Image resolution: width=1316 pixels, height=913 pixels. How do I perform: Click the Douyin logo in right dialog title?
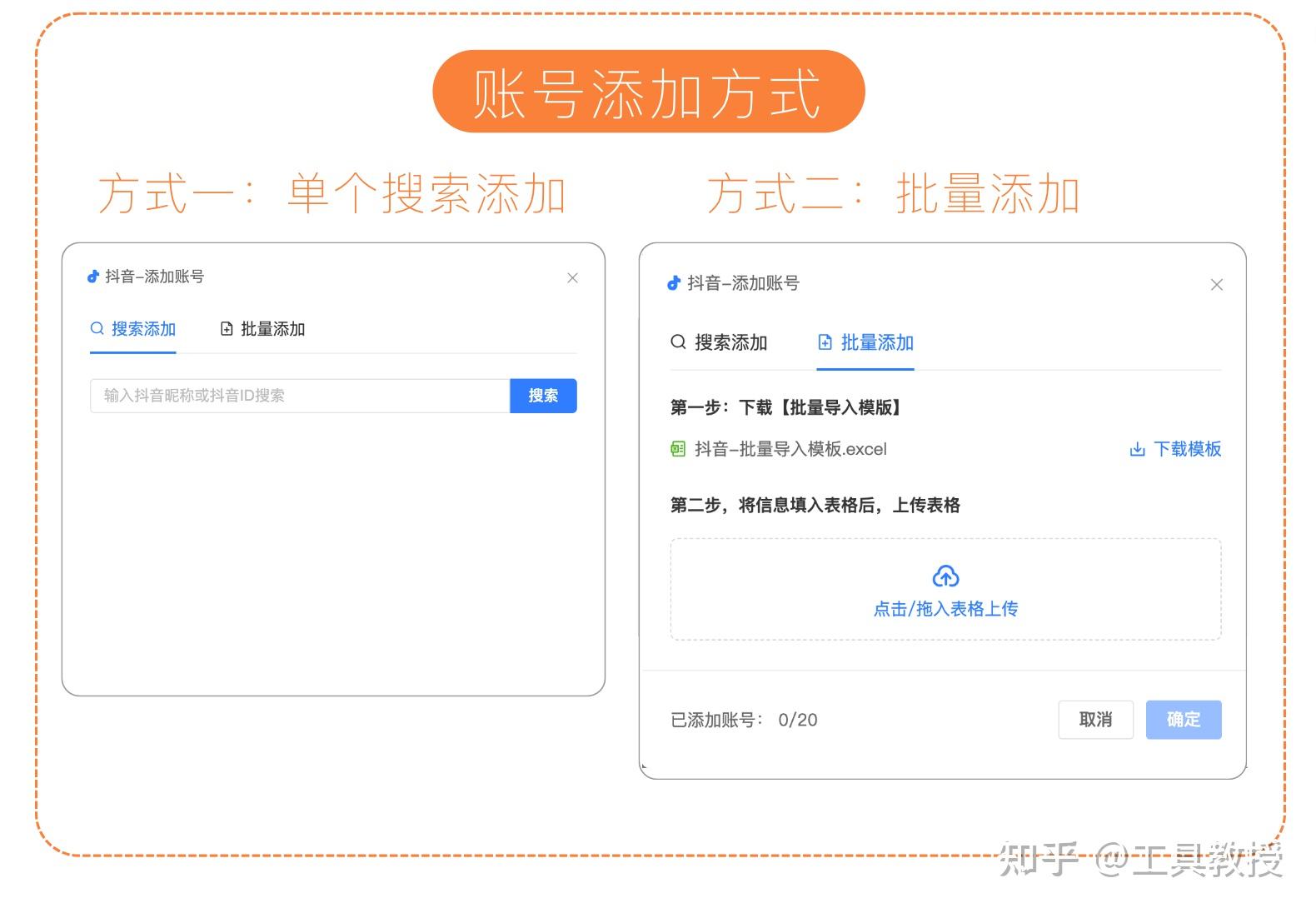[x=674, y=283]
